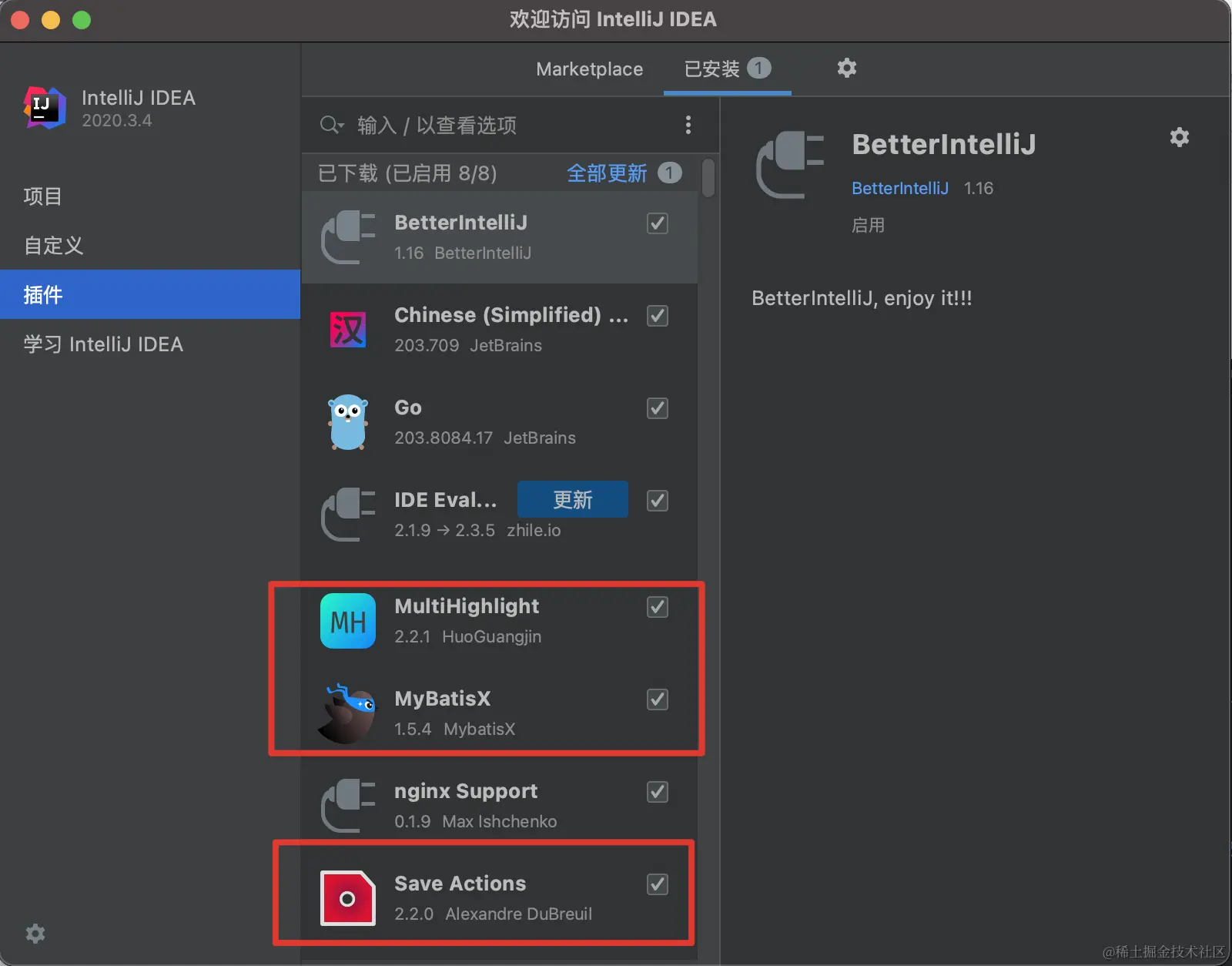The height and width of the screenshot is (966, 1232).
Task: Click the 2.2.0 Alexandre DuBreuil text
Action: click(494, 914)
